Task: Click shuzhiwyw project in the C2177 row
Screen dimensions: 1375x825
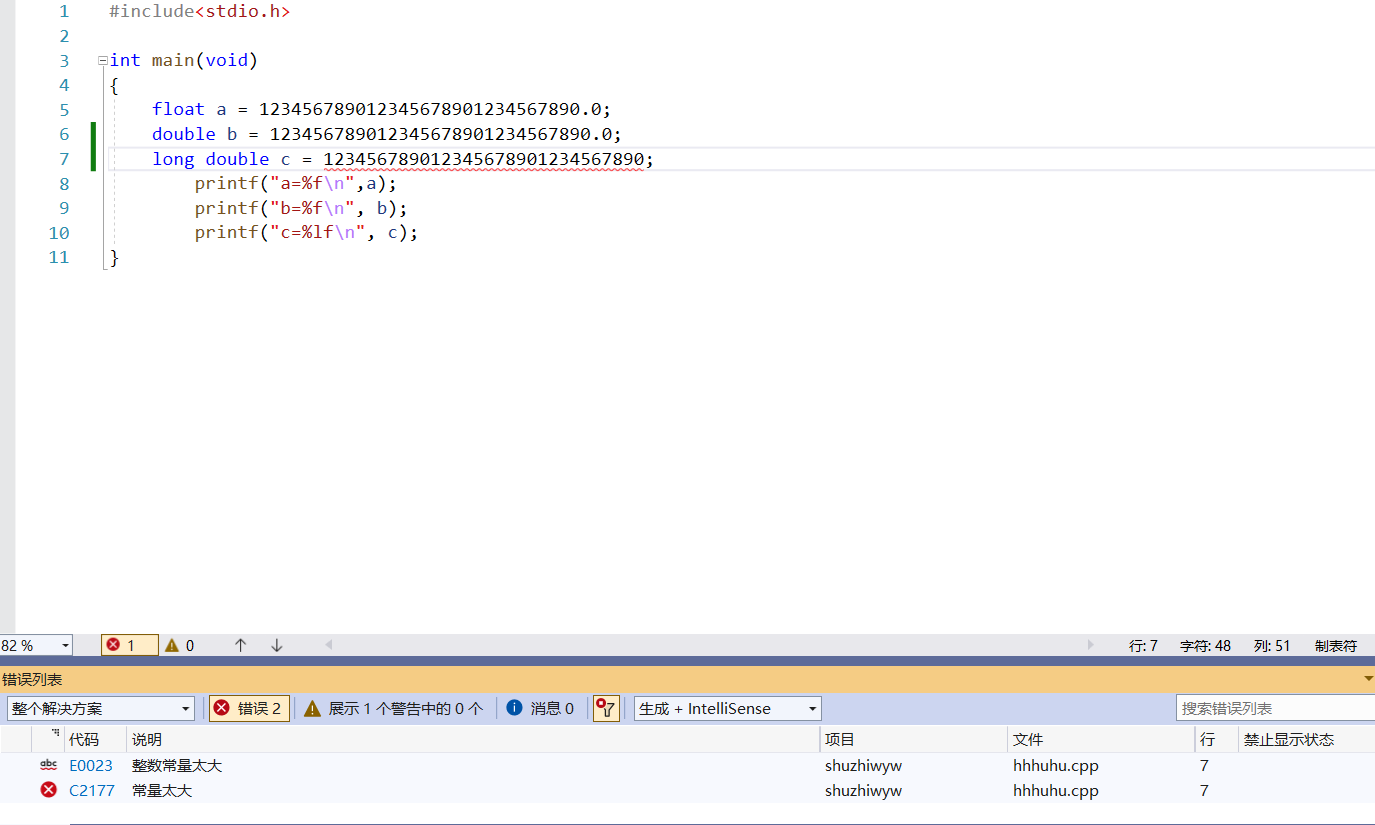Action: (x=863, y=791)
